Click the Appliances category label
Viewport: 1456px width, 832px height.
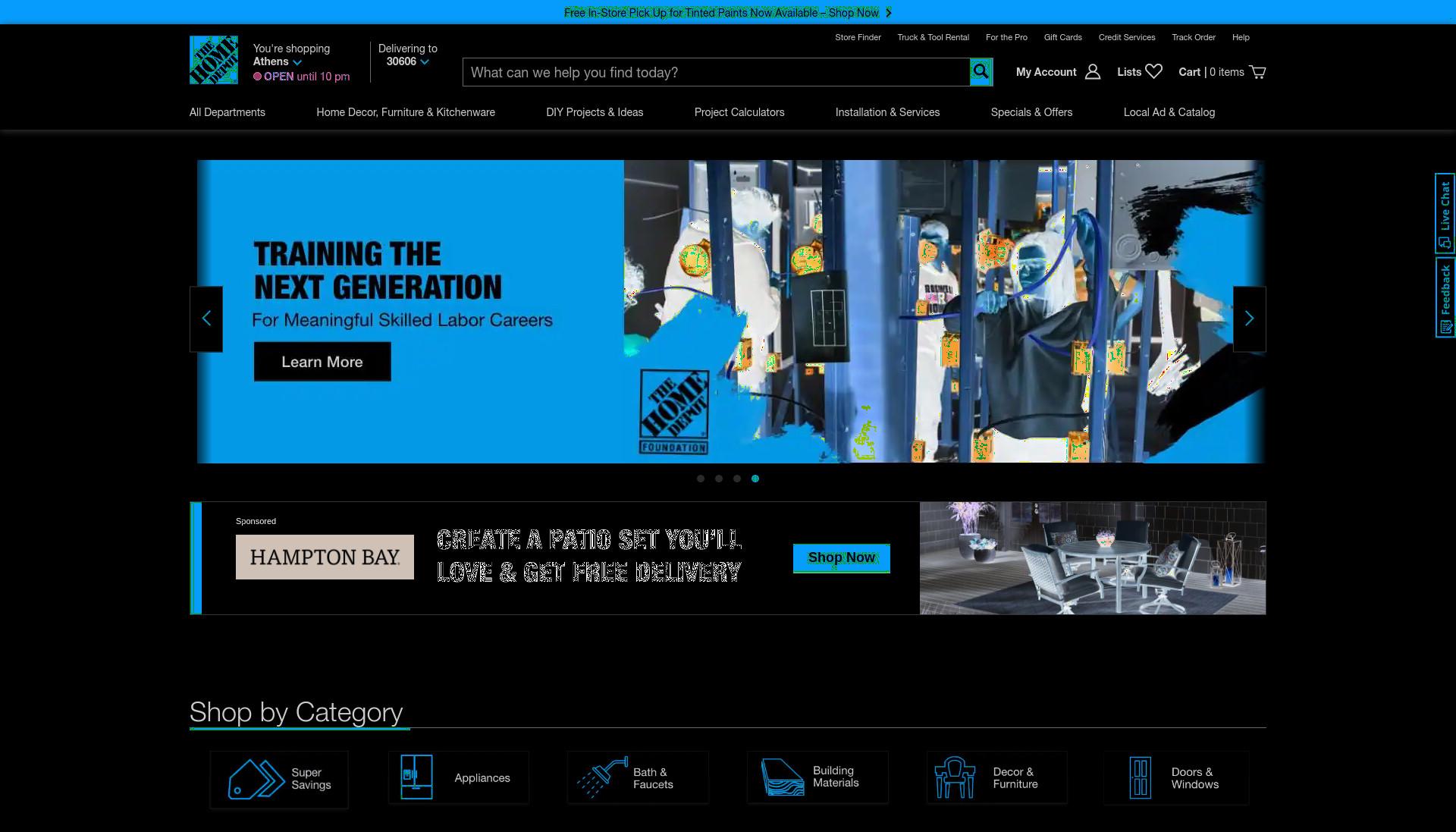(482, 778)
